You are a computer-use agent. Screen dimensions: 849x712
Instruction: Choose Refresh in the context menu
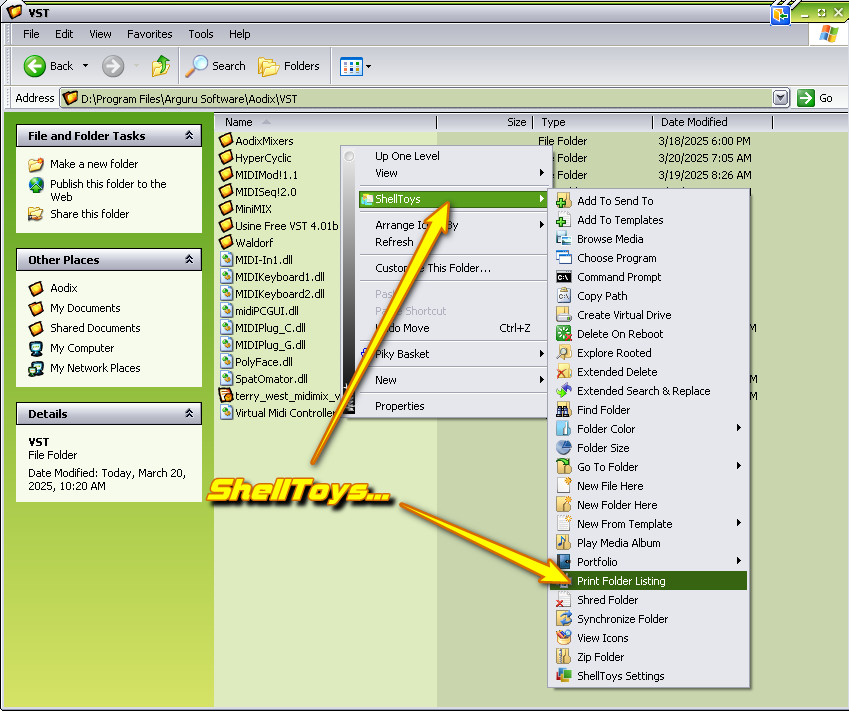pos(394,242)
